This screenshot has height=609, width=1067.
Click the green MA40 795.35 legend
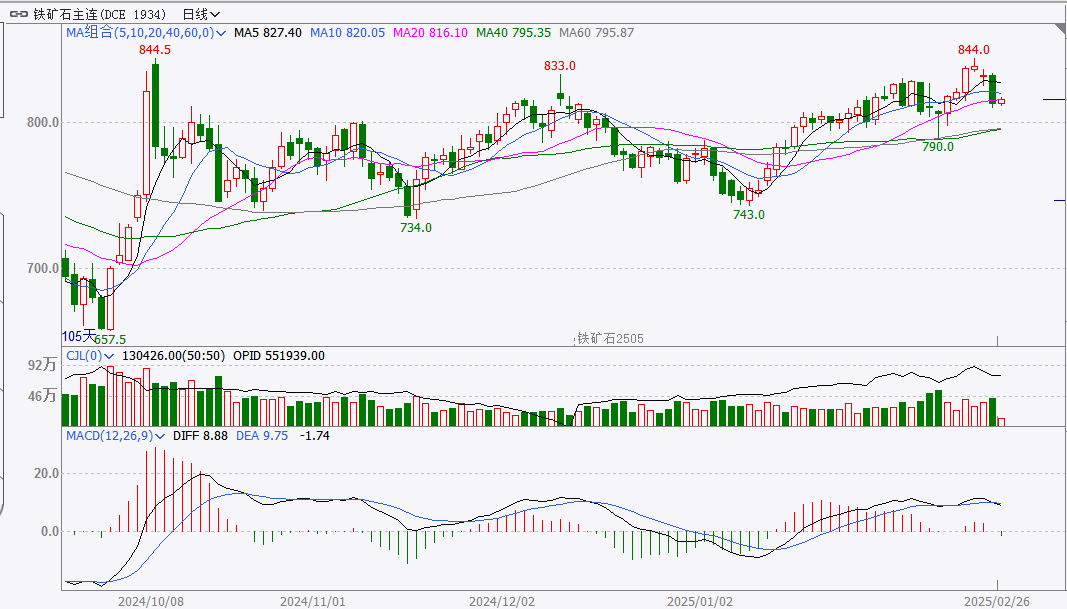[513, 33]
